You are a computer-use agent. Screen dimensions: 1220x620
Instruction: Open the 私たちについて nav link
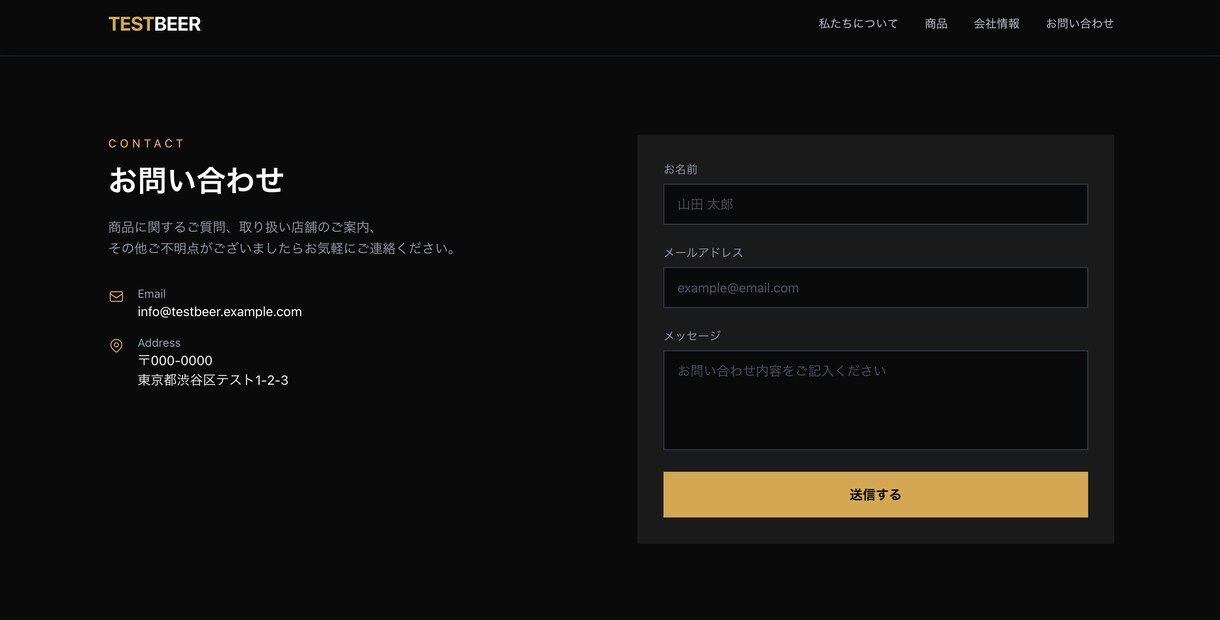[x=858, y=24]
